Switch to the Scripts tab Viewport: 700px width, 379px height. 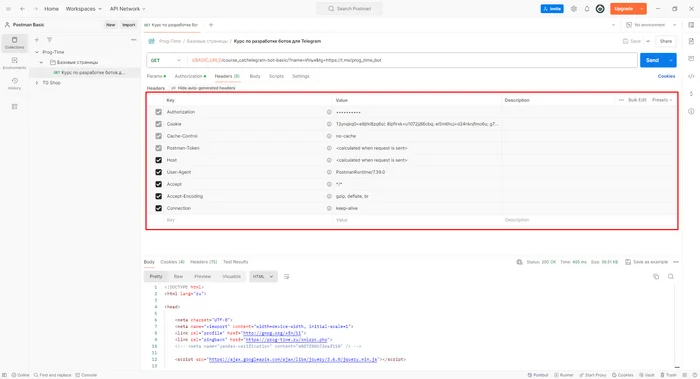[276, 76]
